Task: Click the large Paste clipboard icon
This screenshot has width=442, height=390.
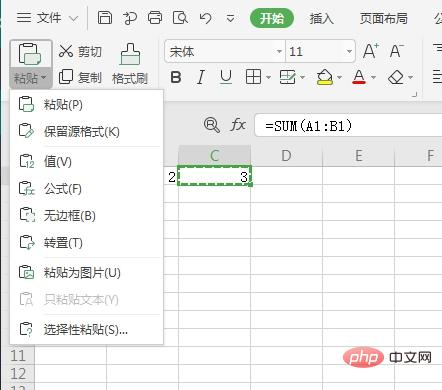Action: point(30,54)
